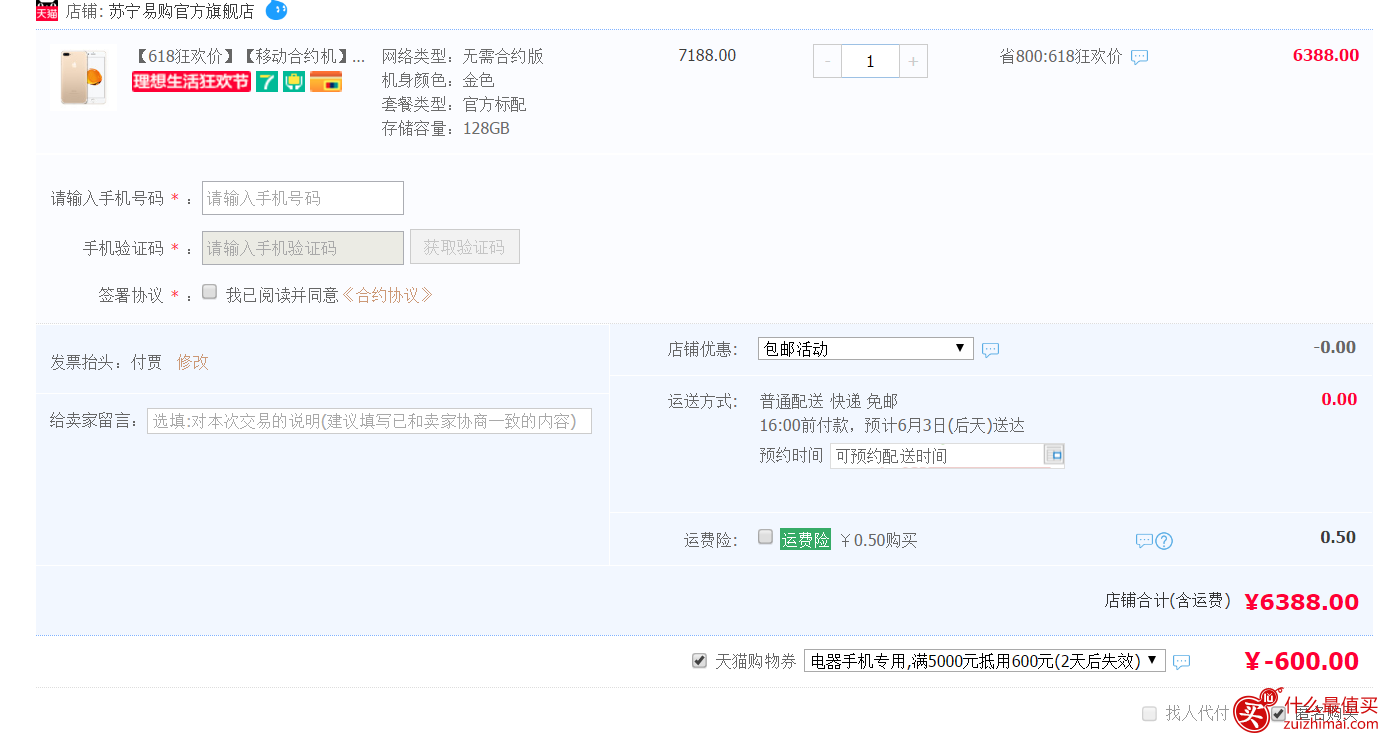Click the delivery estimate 预计6月3日(后天)送达
Viewport: 1387px width, 738px height.
[947, 425]
